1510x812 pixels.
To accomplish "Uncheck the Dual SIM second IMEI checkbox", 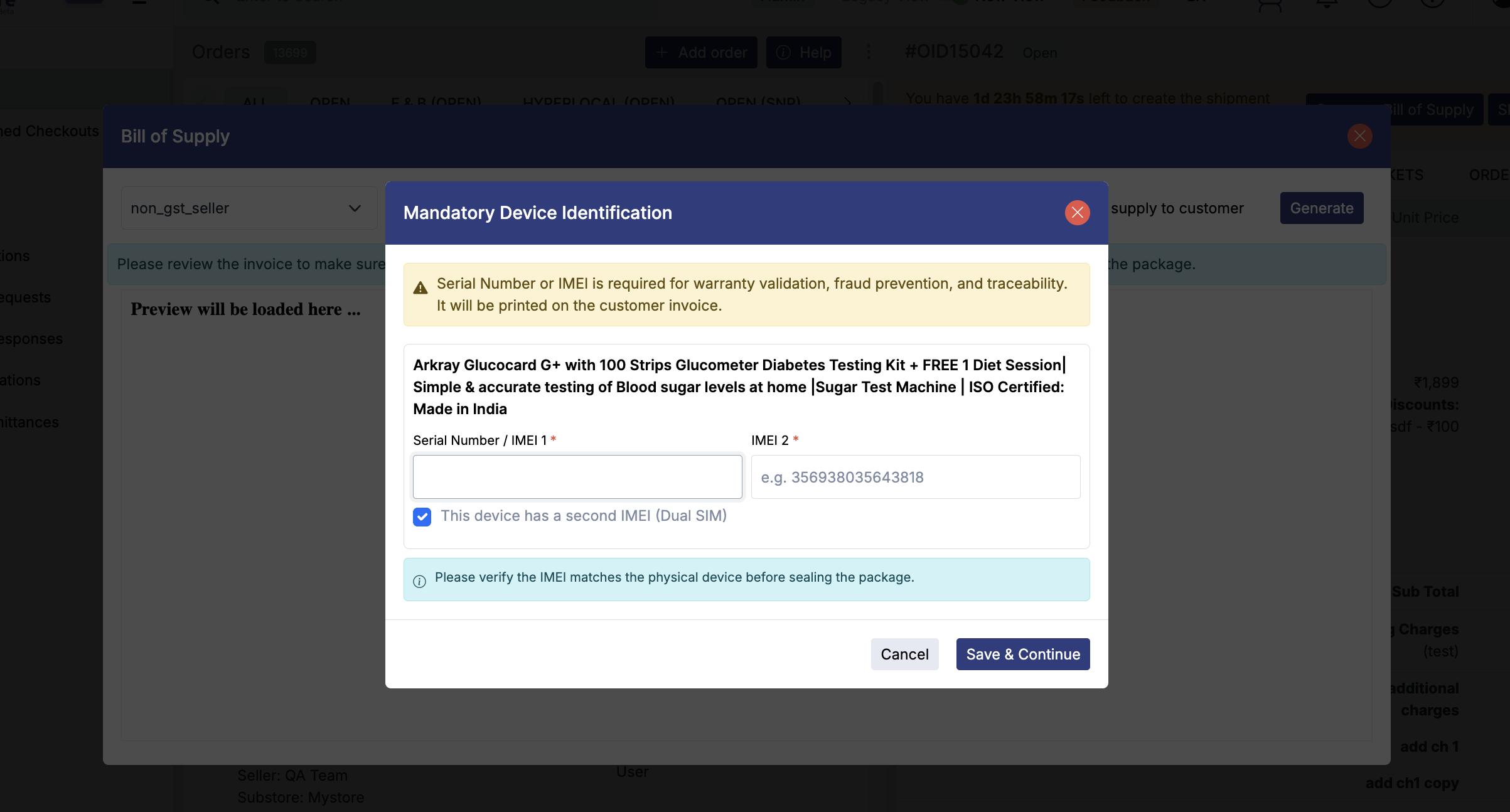I will [x=422, y=517].
